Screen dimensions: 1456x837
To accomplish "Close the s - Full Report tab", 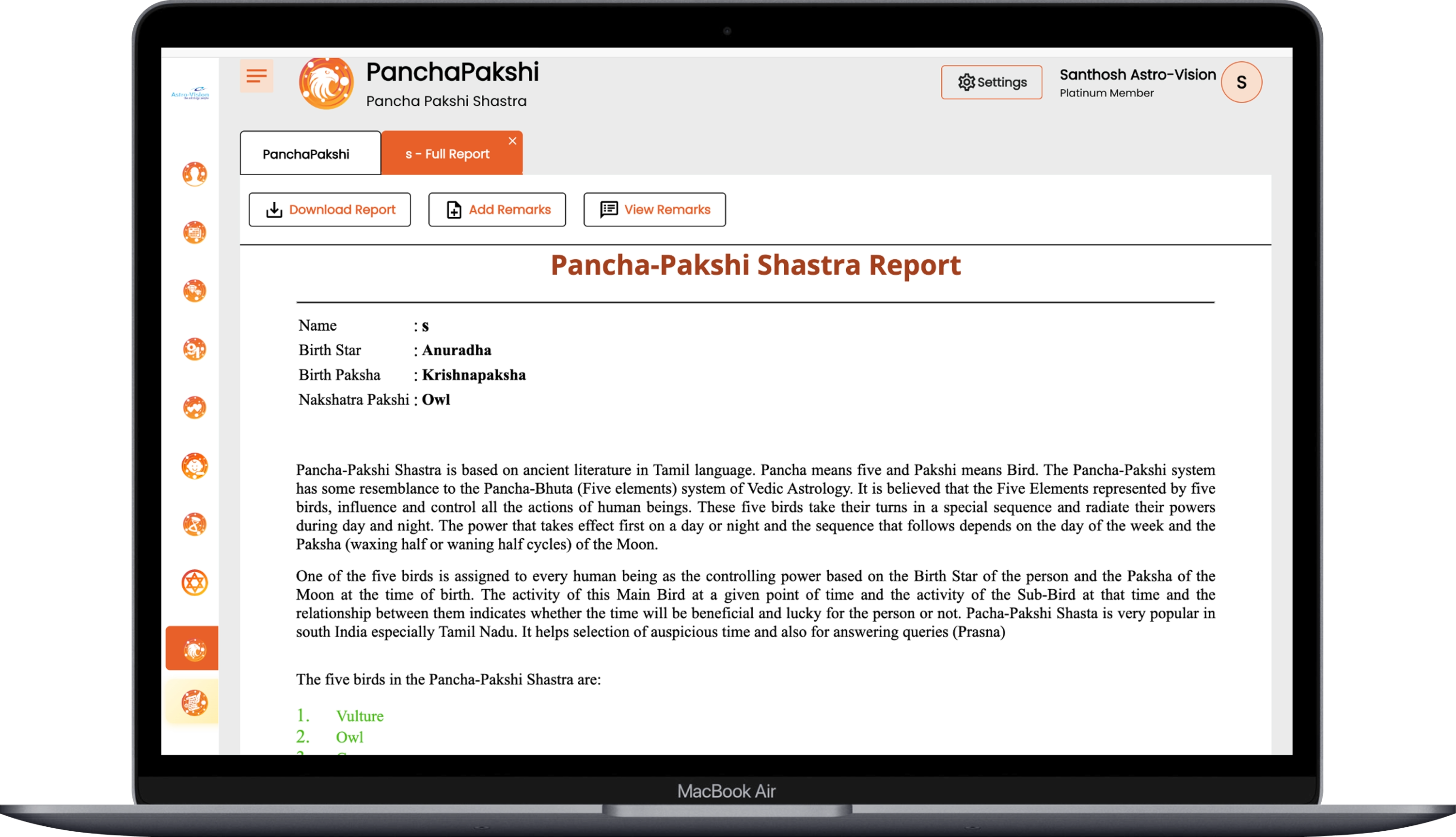I will (512, 141).
